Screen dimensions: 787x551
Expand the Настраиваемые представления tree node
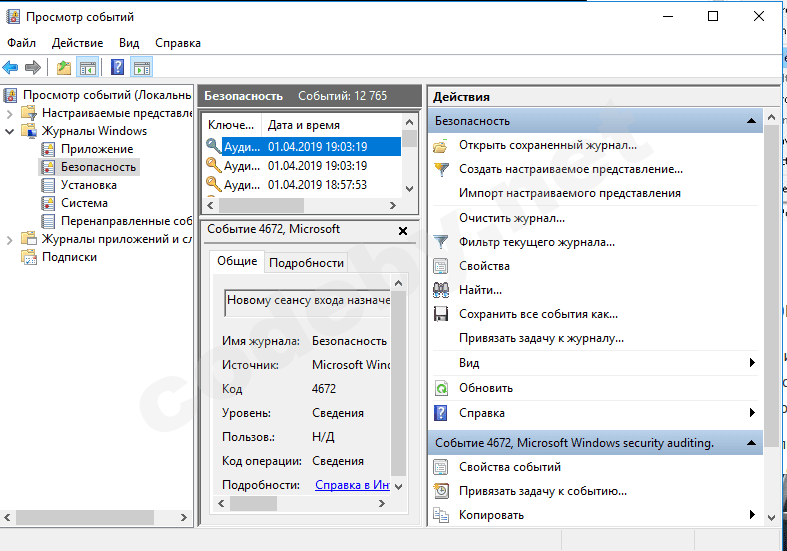click(x=9, y=113)
